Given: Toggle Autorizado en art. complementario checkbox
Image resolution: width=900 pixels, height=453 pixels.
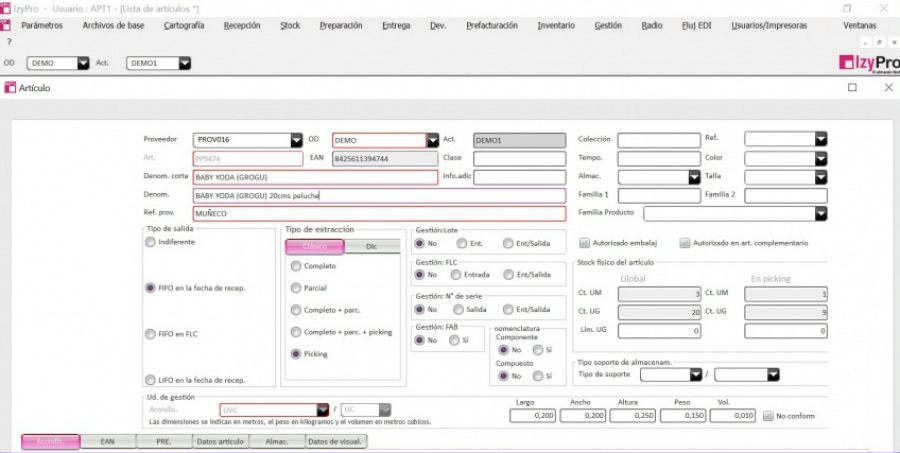Looking at the screenshot, I should click(x=684, y=243).
